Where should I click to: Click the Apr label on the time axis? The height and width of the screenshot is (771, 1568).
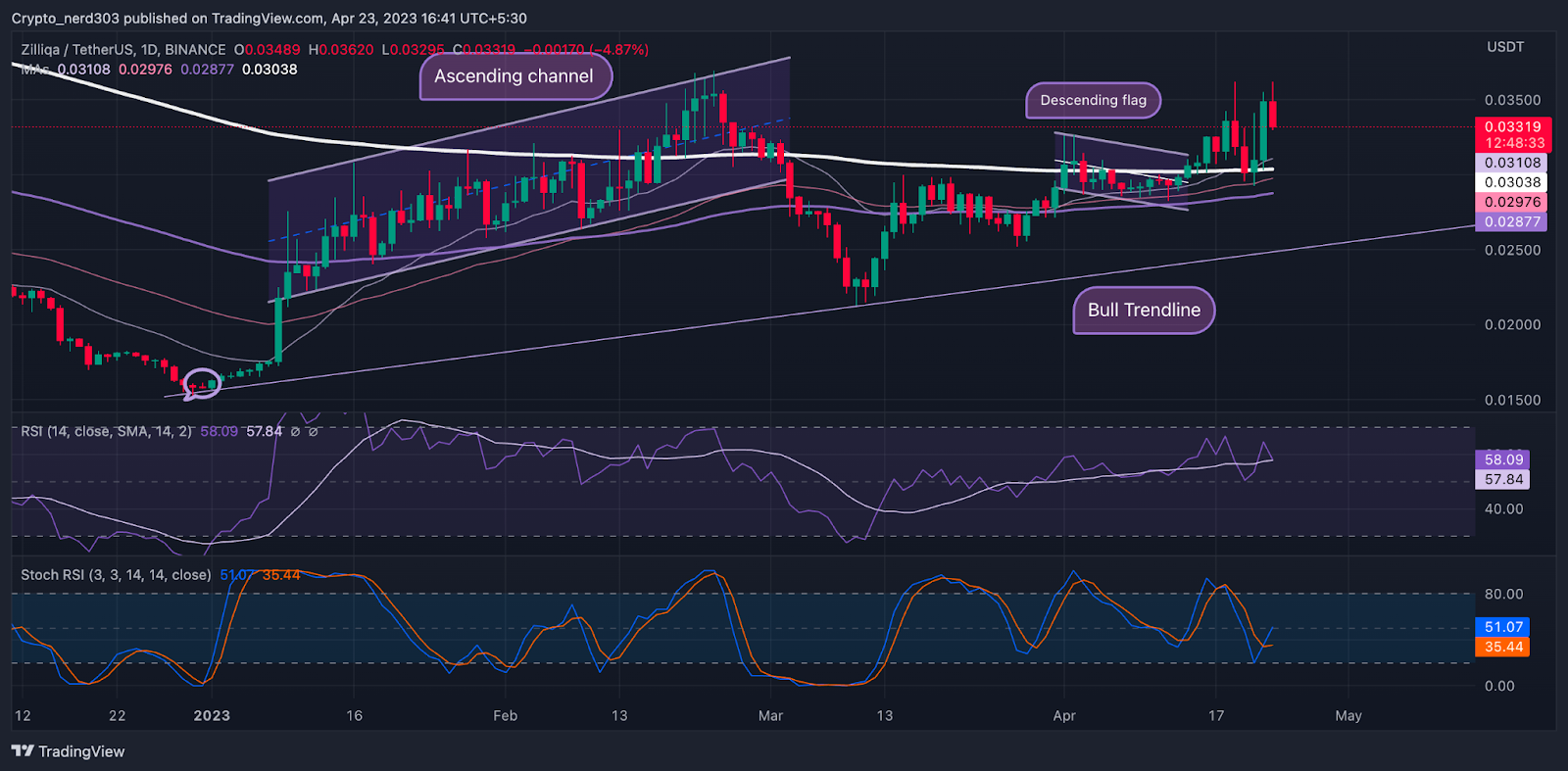pyautogui.click(x=1064, y=715)
